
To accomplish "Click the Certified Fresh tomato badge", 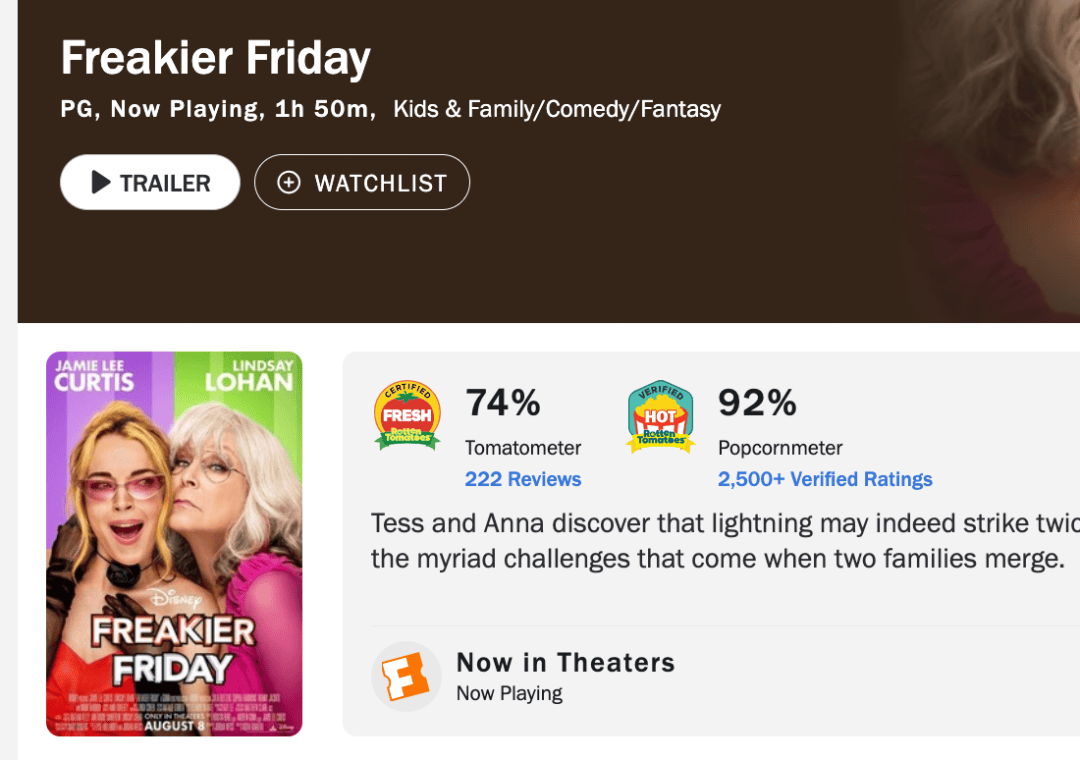I will click(407, 415).
